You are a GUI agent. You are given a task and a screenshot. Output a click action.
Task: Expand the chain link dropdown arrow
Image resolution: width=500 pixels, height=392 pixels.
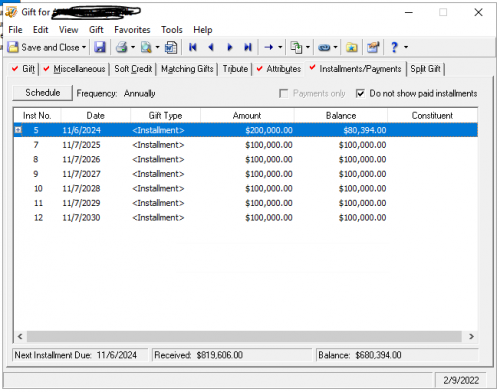pos(335,47)
